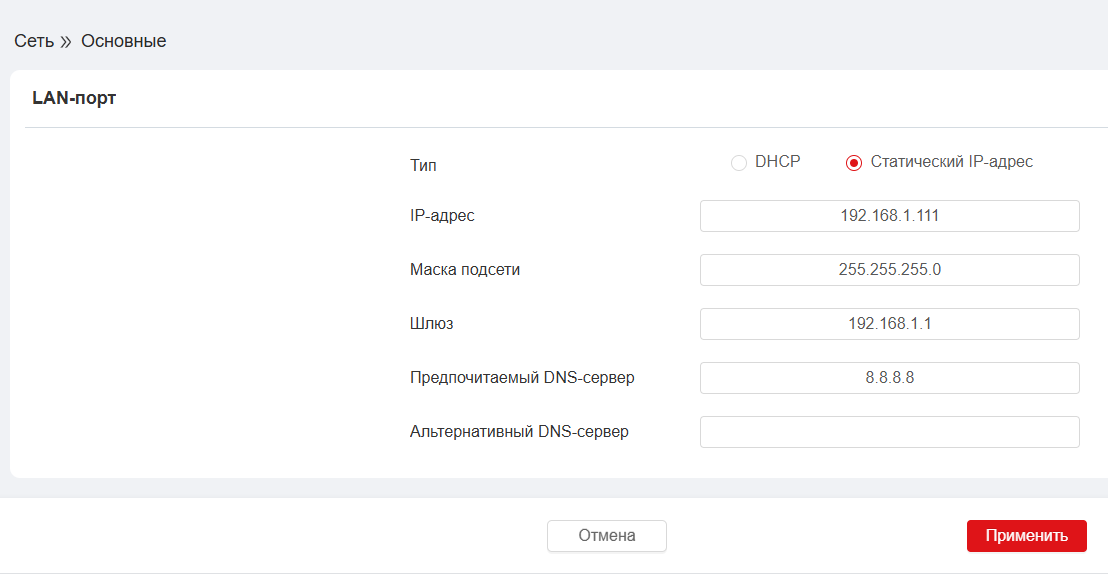Click Основные in the breadcrumb
The width and height of the screenshot is (1108, 574).
(123, 42)
